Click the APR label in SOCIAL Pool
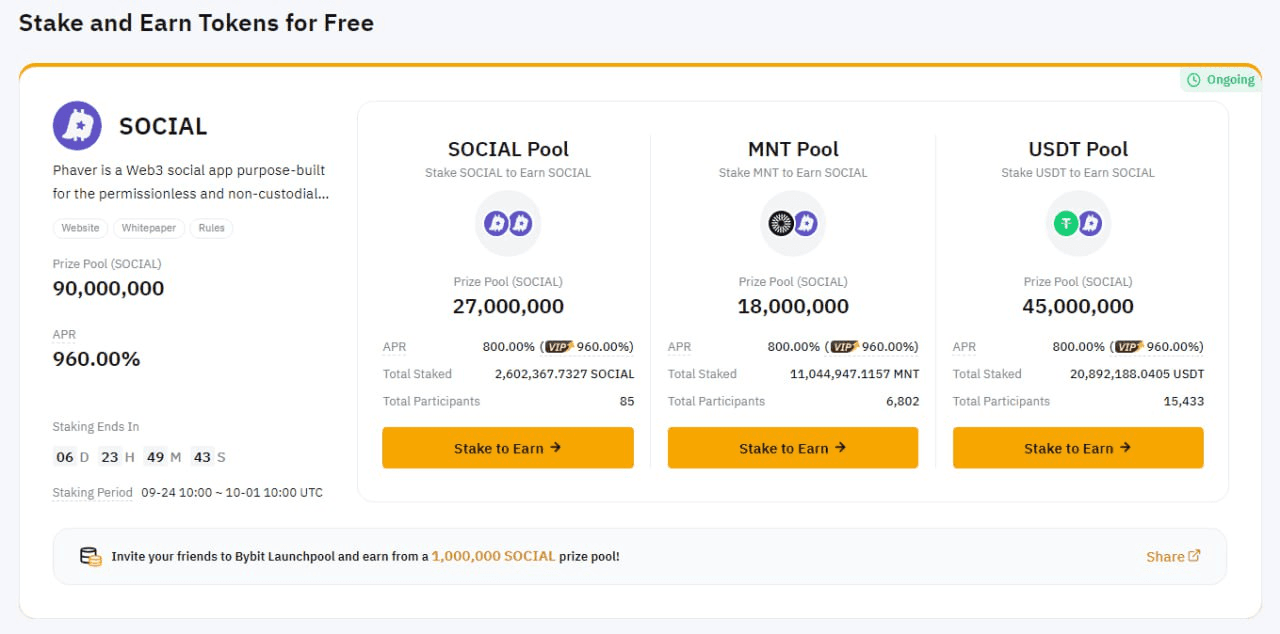 pyautogui.click(x=394, y=347)
